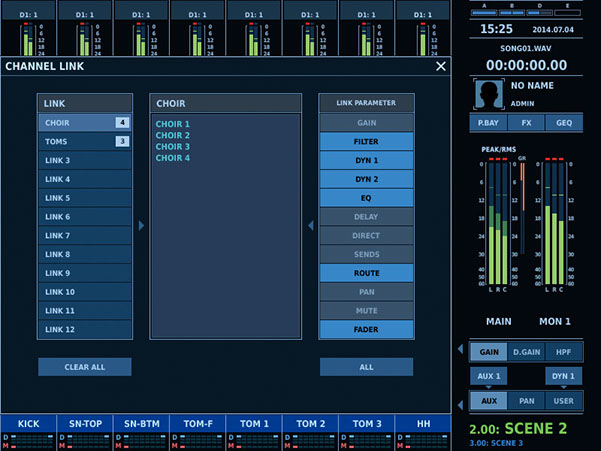Viewport: 601px width, 451px height.
Task: Select the CHOIR link group
Action: pyautogui.click(x=85, y=123)
